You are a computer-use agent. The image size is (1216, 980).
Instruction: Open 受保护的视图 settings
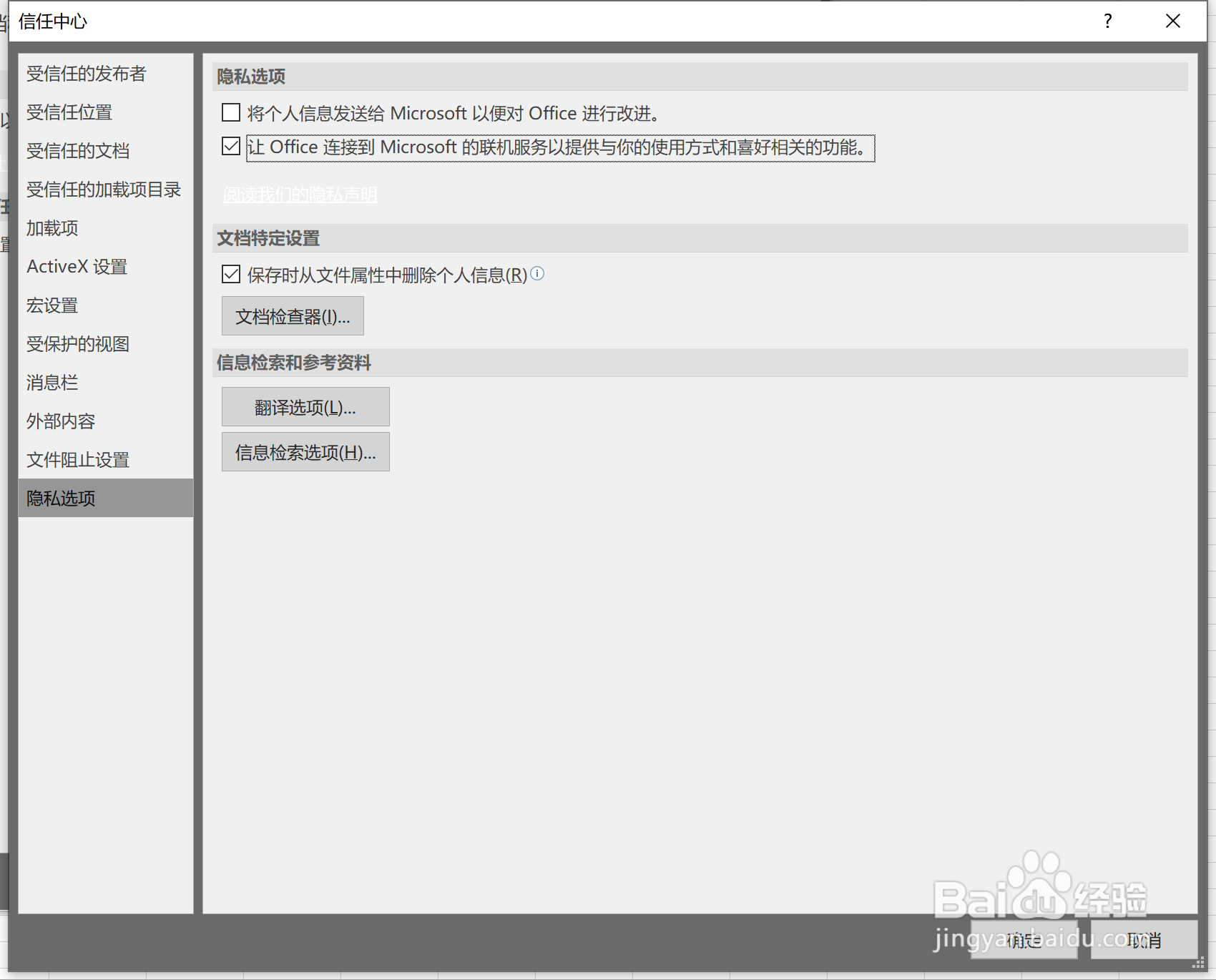tap(106, 344)
